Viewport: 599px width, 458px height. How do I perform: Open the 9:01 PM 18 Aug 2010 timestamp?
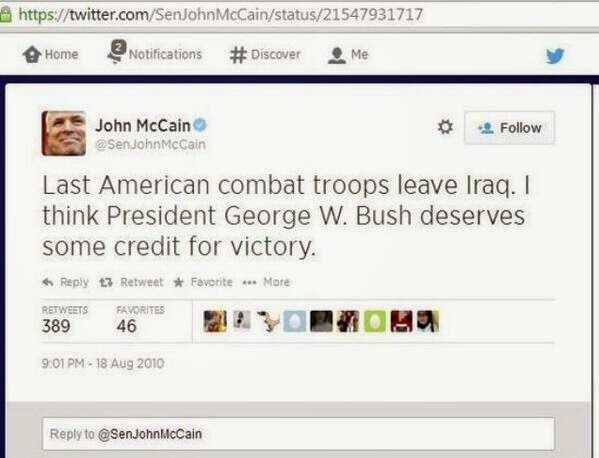pos(103,363)
